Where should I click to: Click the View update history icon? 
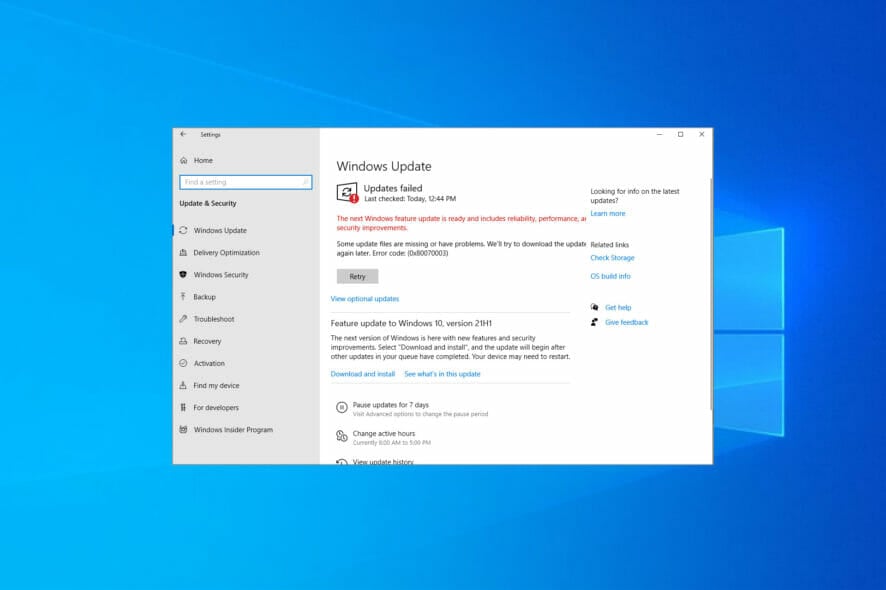341,462
